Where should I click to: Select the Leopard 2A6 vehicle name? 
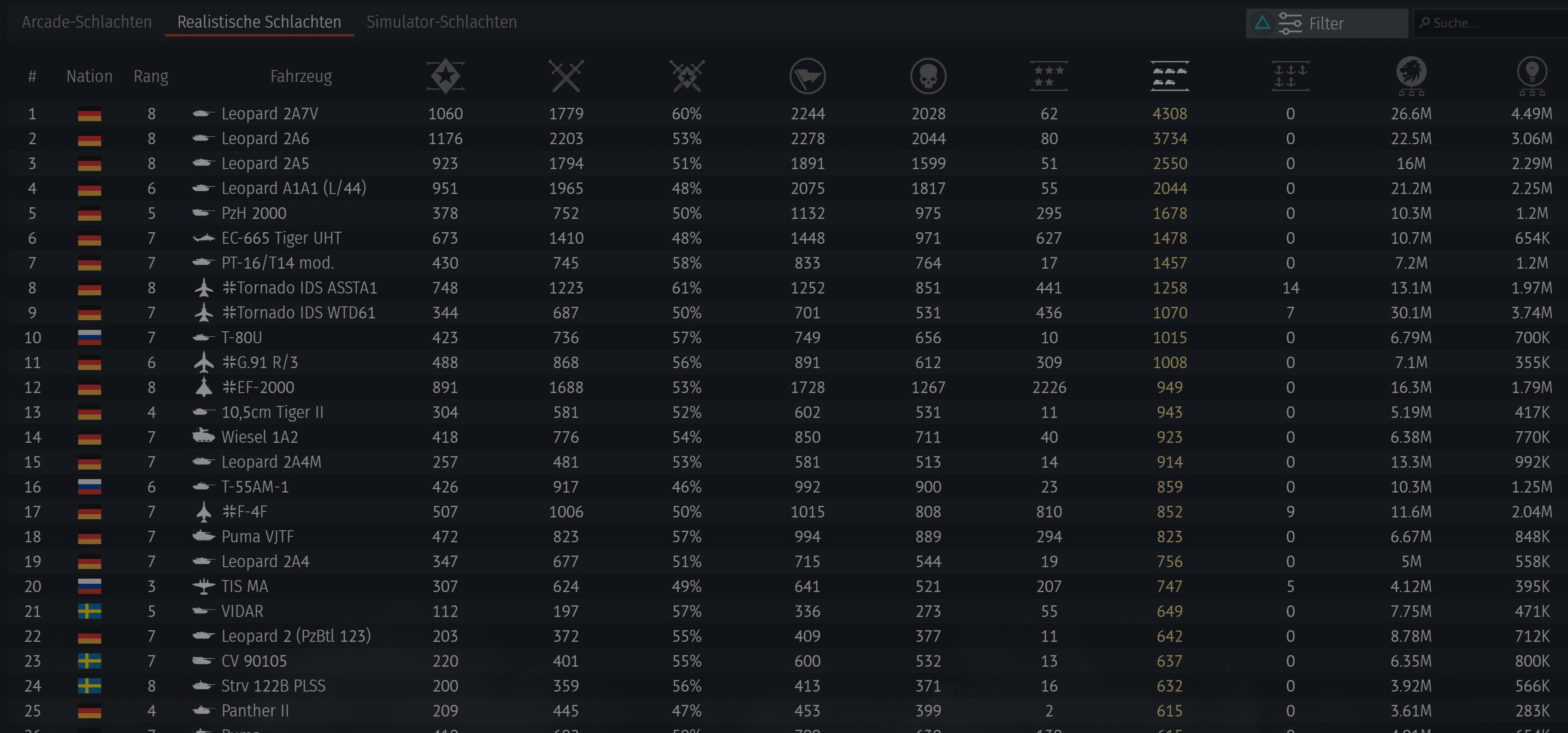point(265,139)
